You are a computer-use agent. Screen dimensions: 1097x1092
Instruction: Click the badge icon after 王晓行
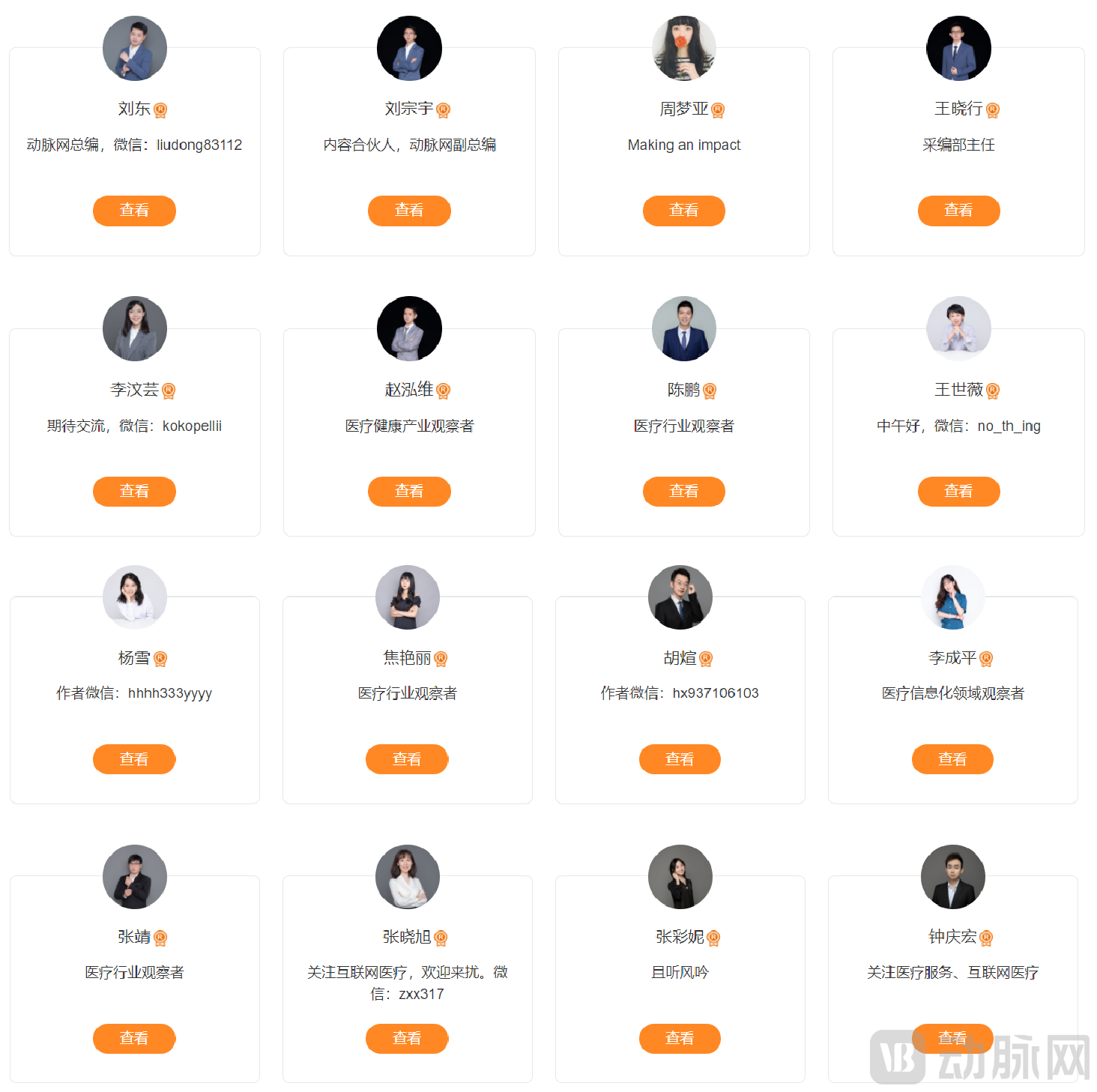click(993, 110)
